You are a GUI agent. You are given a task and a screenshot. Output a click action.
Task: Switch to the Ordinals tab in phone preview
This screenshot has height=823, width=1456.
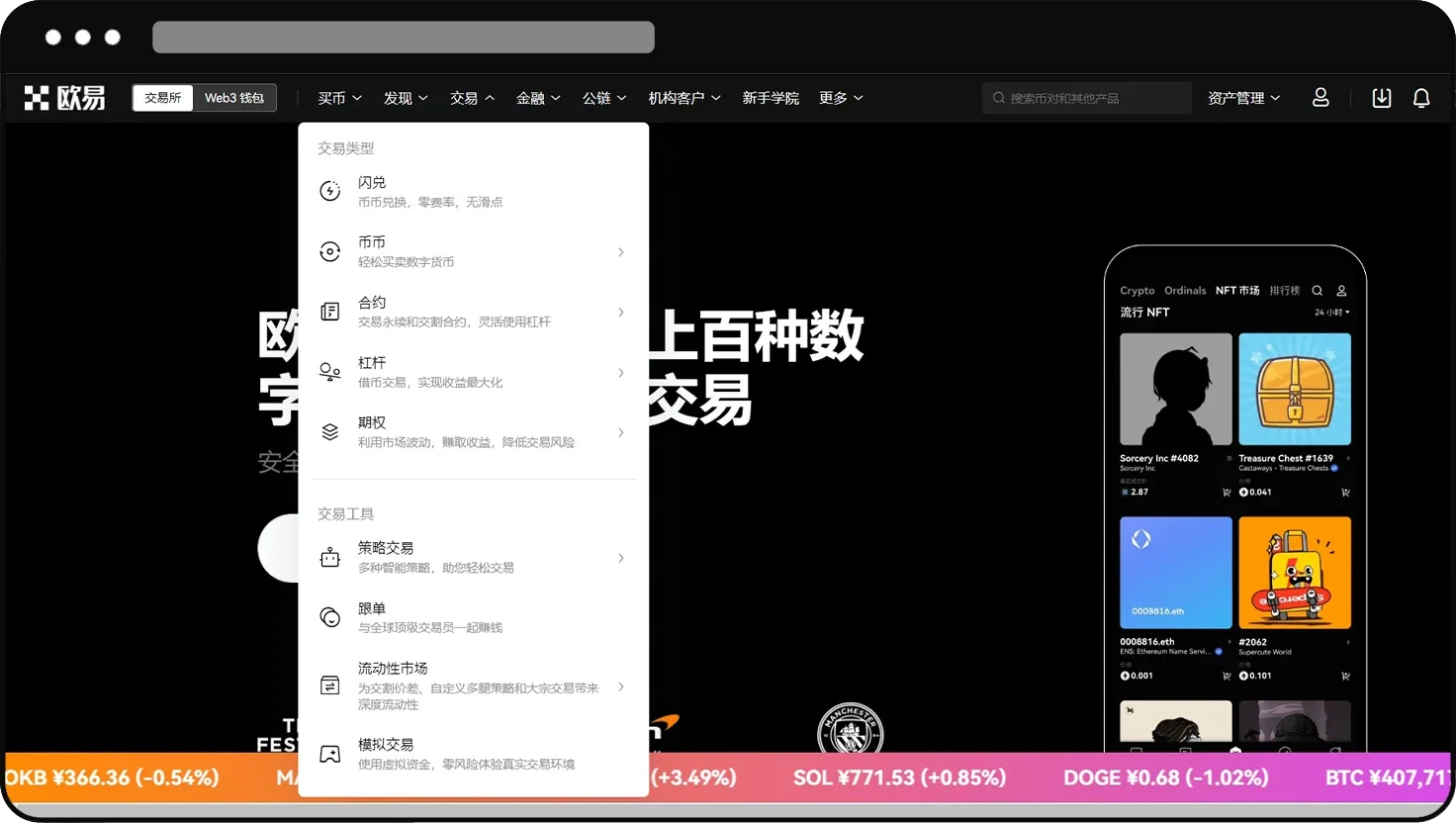tap(1185, 290)
